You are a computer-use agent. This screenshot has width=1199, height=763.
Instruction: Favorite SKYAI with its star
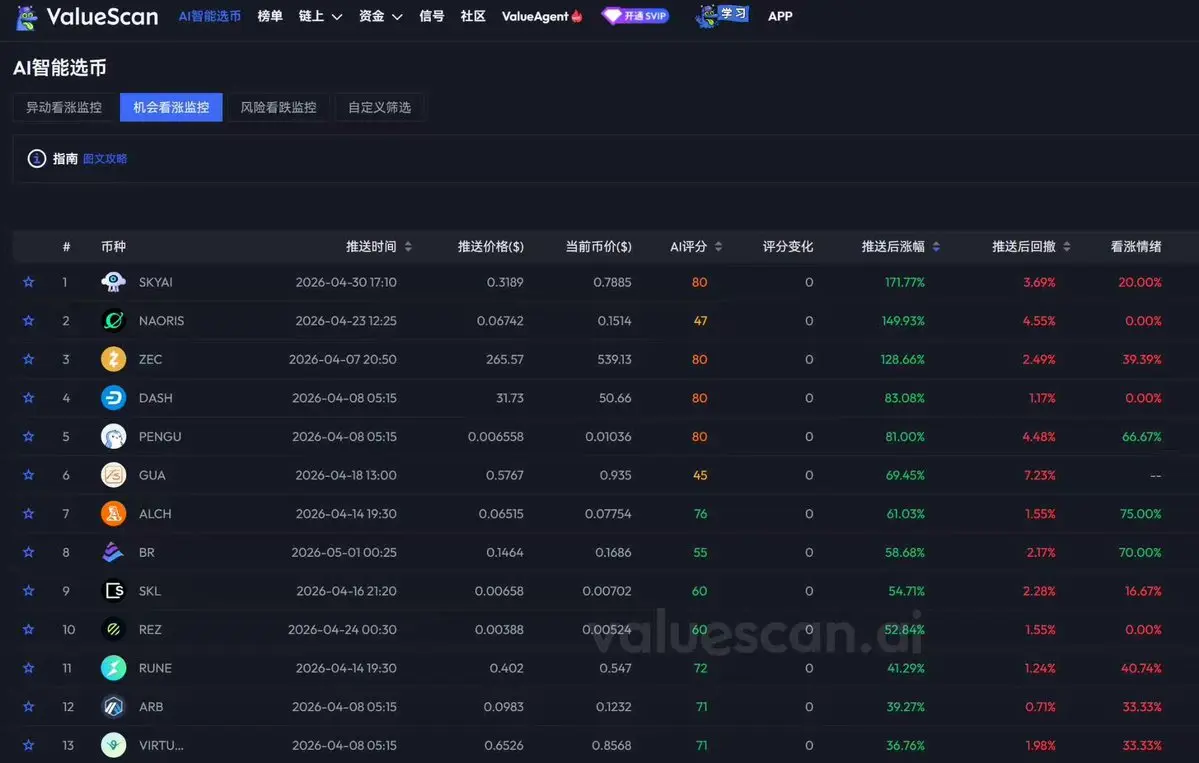point(28,282)
